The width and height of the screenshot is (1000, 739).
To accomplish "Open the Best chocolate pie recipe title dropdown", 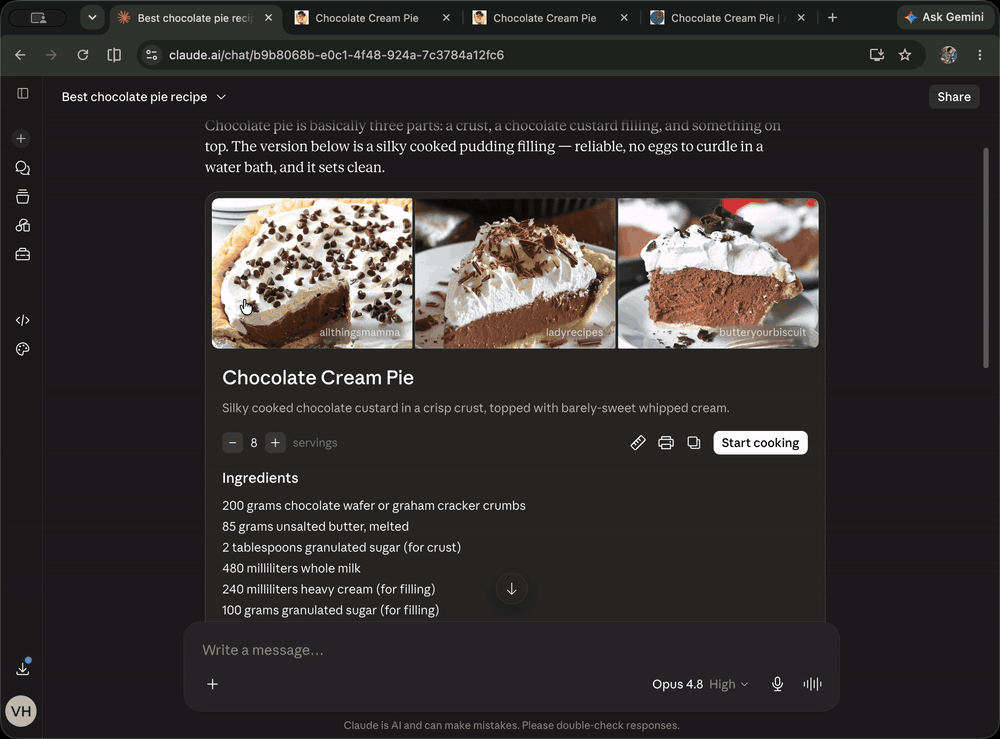I will (x=143, y=97).
